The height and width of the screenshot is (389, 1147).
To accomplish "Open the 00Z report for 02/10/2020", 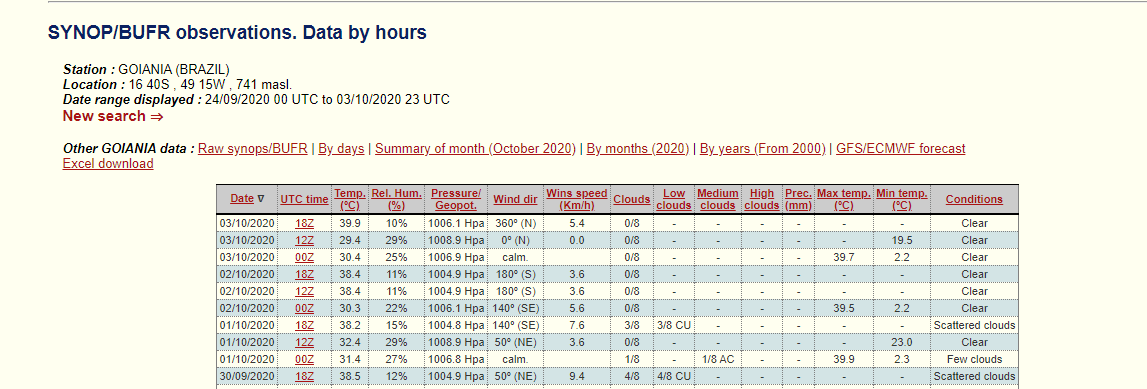I will coord(304,308).
